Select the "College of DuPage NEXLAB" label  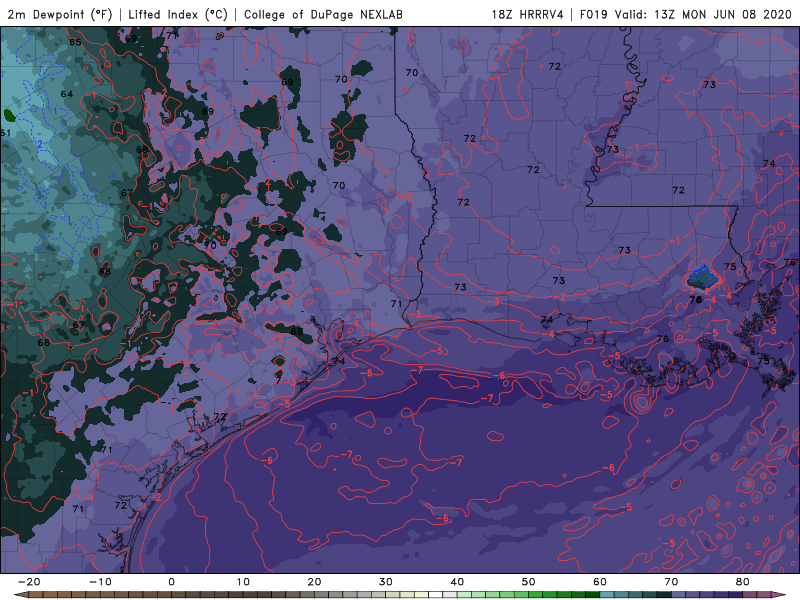(x=323, y=14)
